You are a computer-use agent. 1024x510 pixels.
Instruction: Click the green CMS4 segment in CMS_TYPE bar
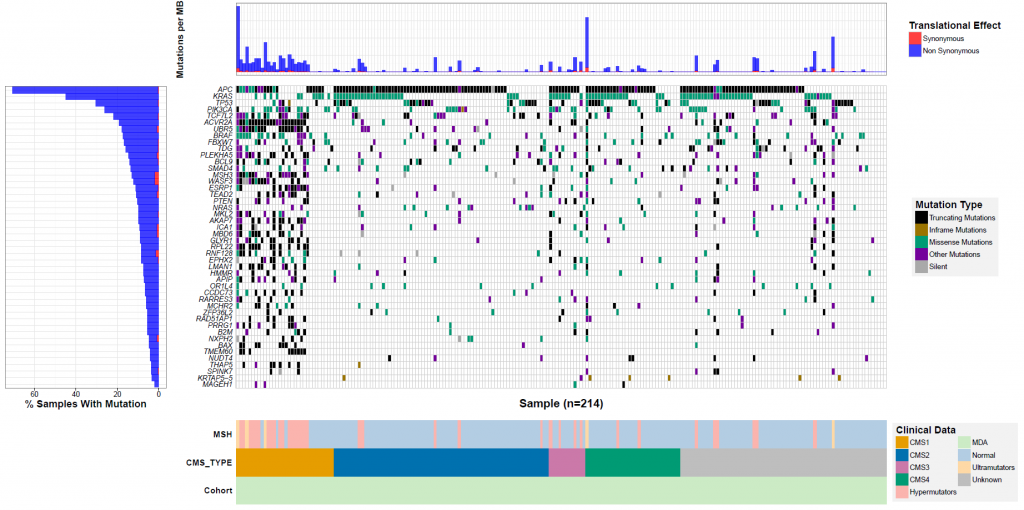click(632, 462)
